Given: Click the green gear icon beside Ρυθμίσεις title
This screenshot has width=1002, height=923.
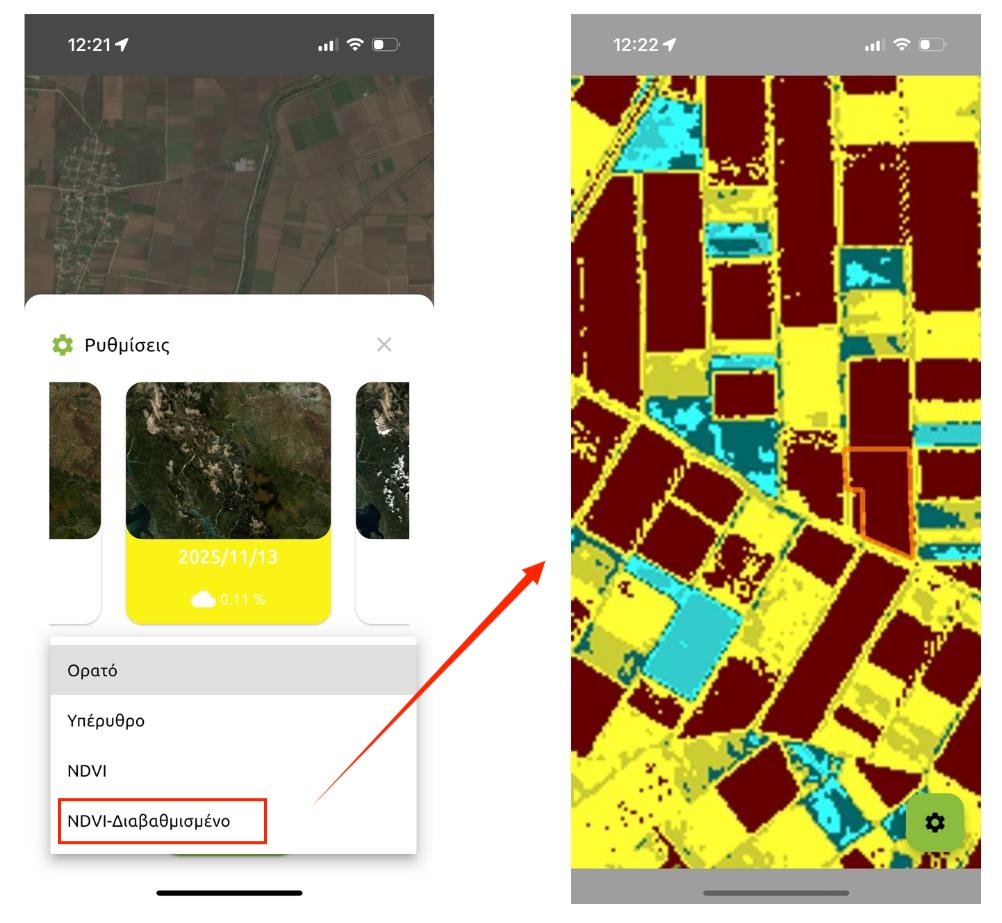Looking at the screenshot, I should click(63, 346).
